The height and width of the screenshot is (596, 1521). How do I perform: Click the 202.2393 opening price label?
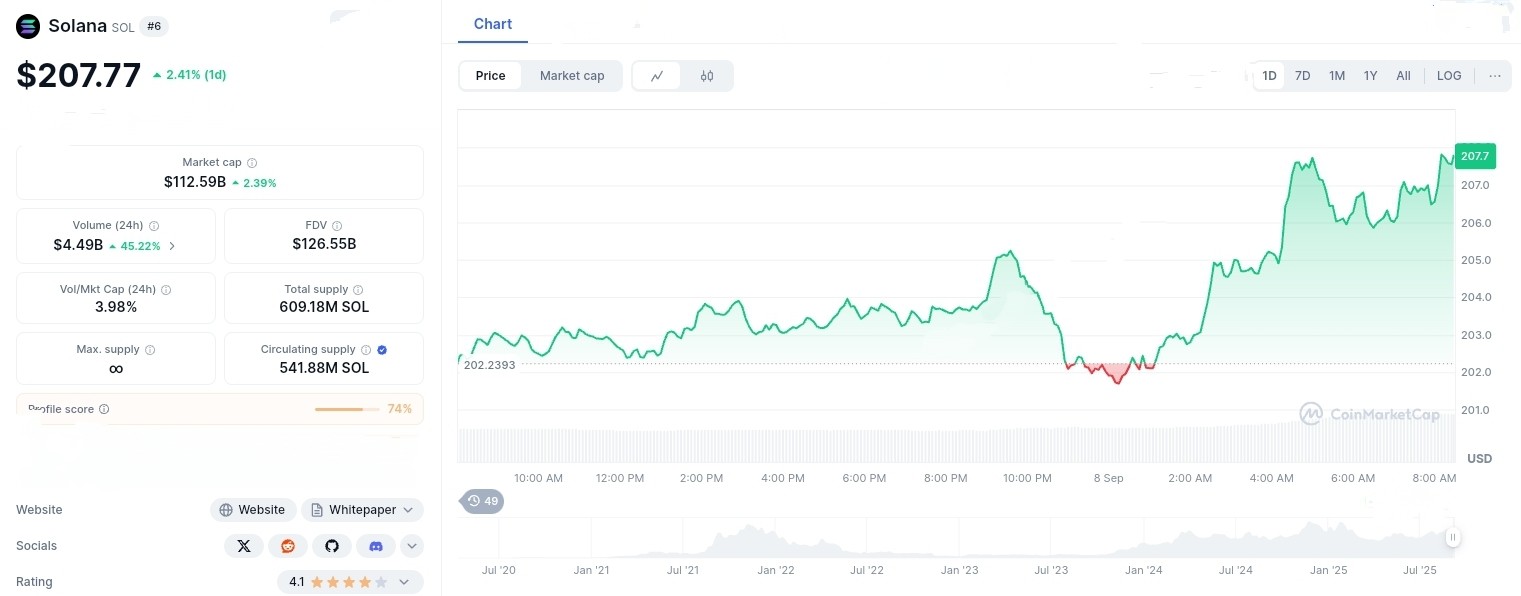pos(490,365)
